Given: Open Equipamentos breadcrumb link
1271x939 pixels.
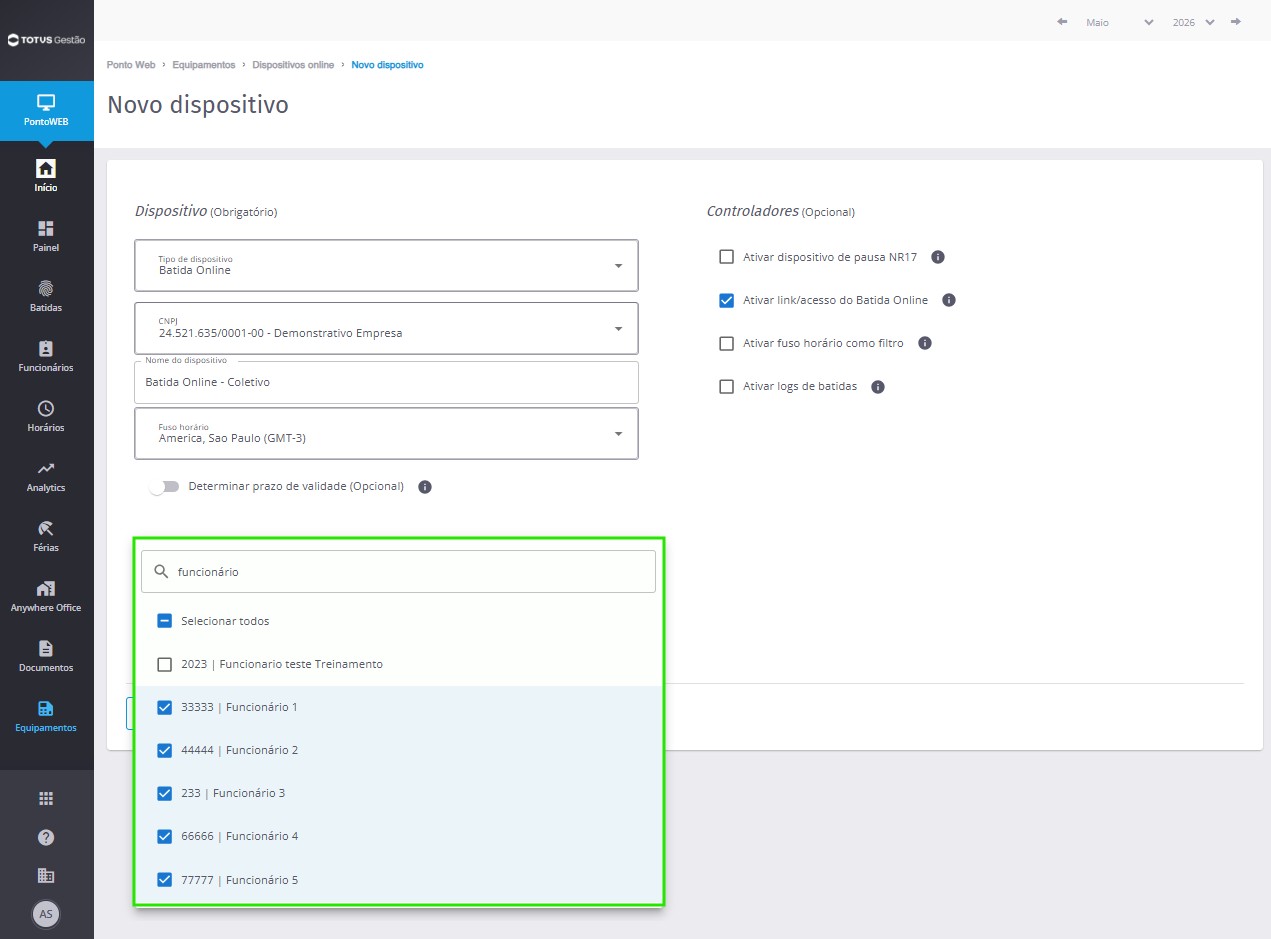Looking at the screenshot, I should pyautogui.click(x=204, y=65).
